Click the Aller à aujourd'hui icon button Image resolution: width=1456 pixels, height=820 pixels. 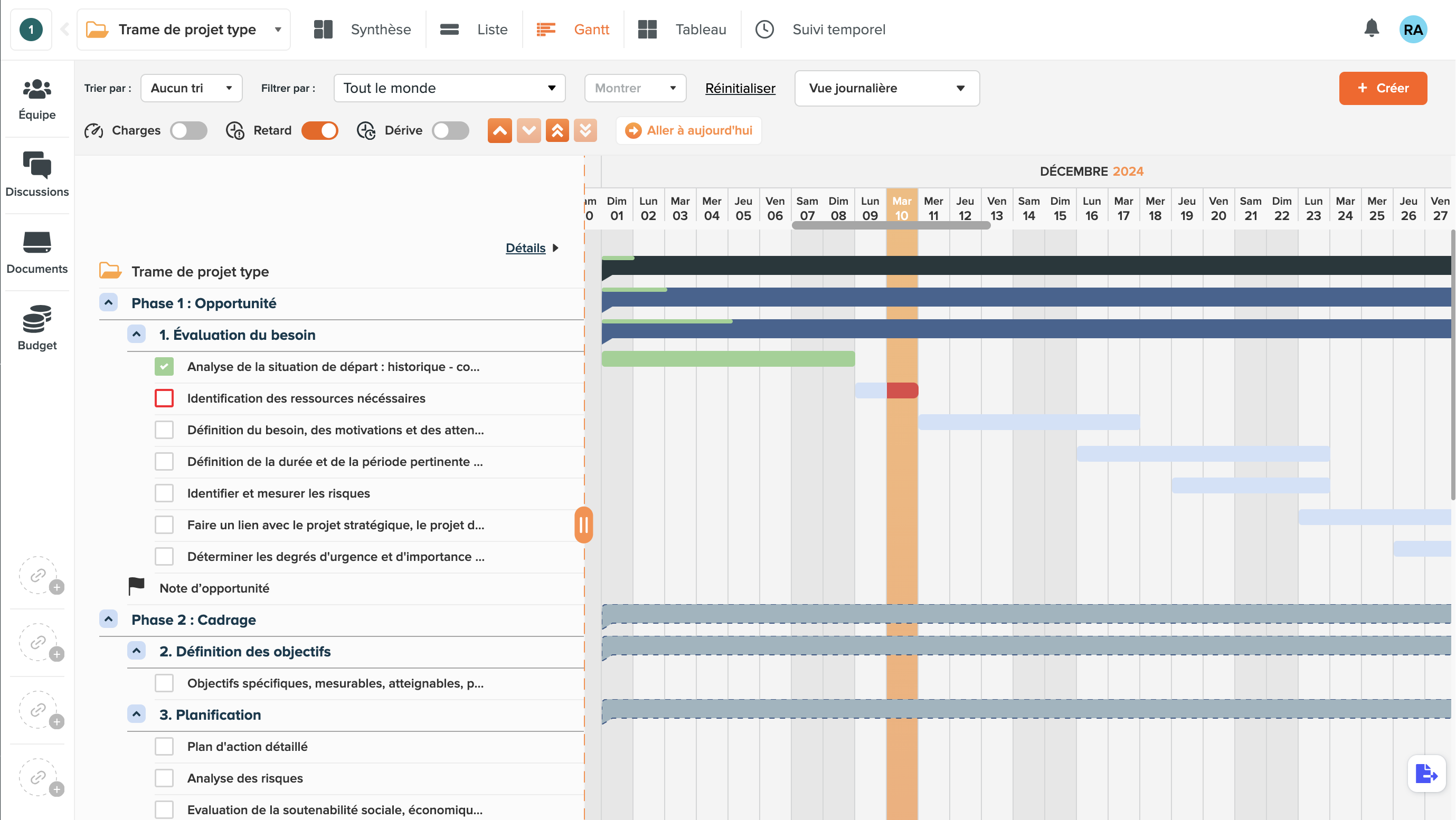[x=634, y=130]
